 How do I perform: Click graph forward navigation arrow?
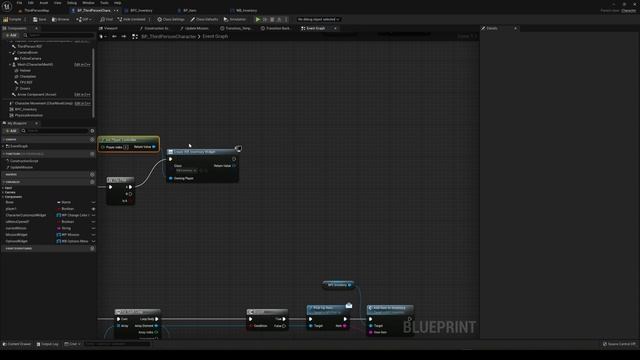pos(123,36)
